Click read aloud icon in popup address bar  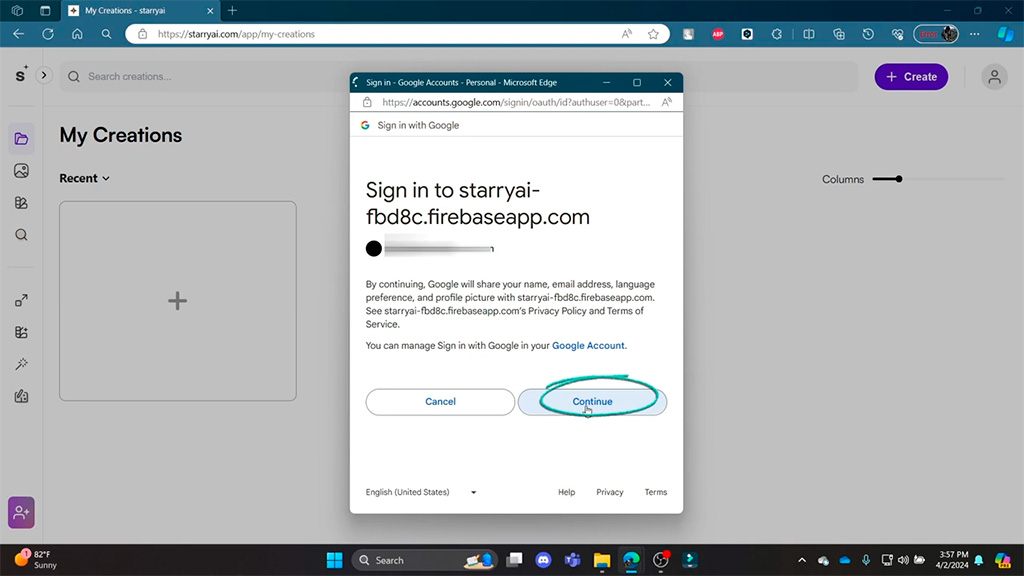(x=667, y=102)
